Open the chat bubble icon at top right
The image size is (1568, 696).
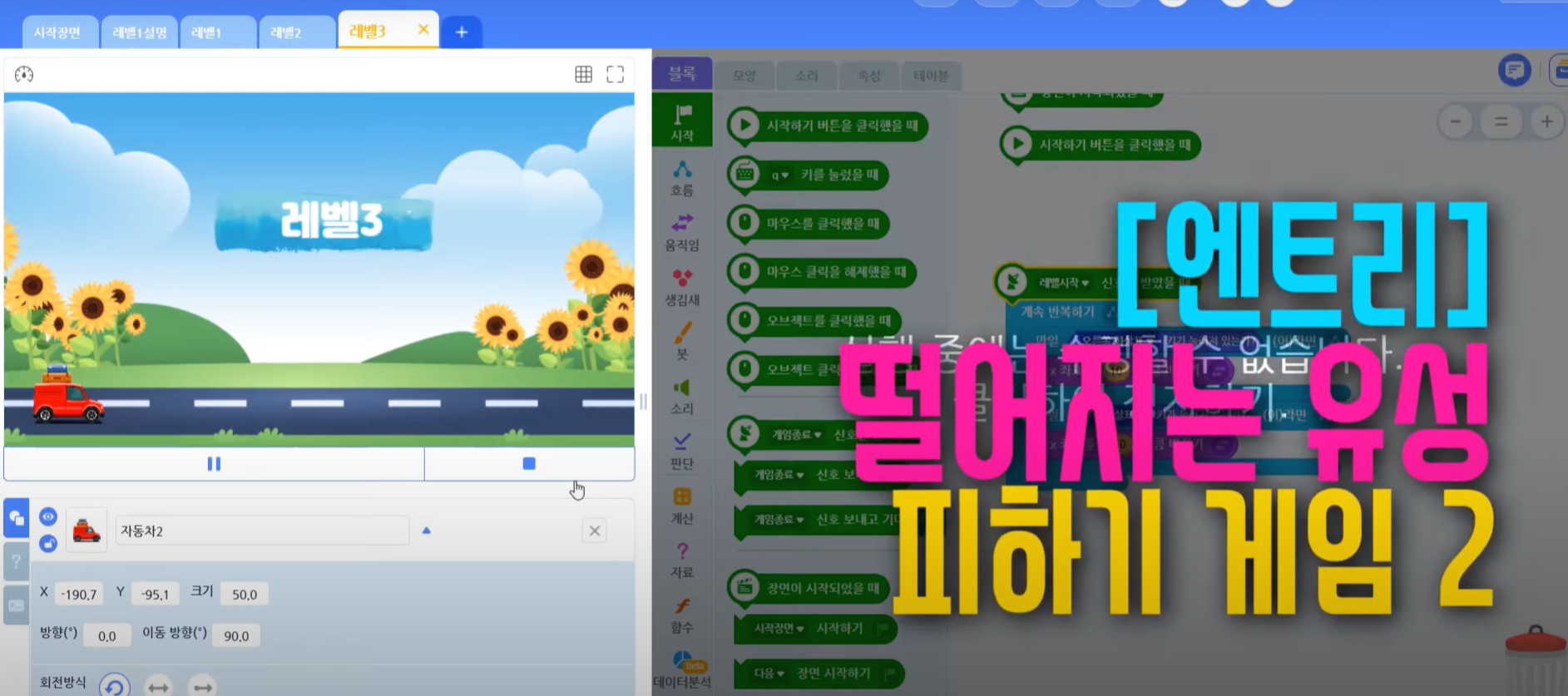(1515, 70)
